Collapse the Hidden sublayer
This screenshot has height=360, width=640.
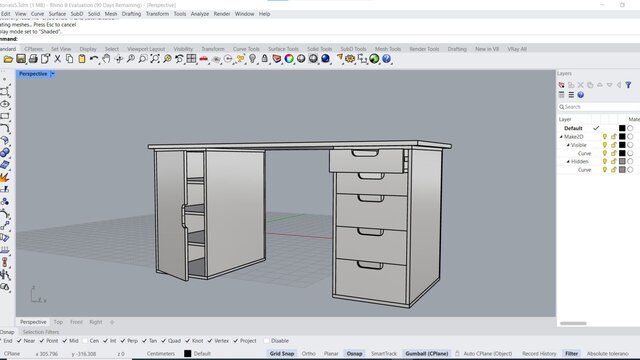568,162
